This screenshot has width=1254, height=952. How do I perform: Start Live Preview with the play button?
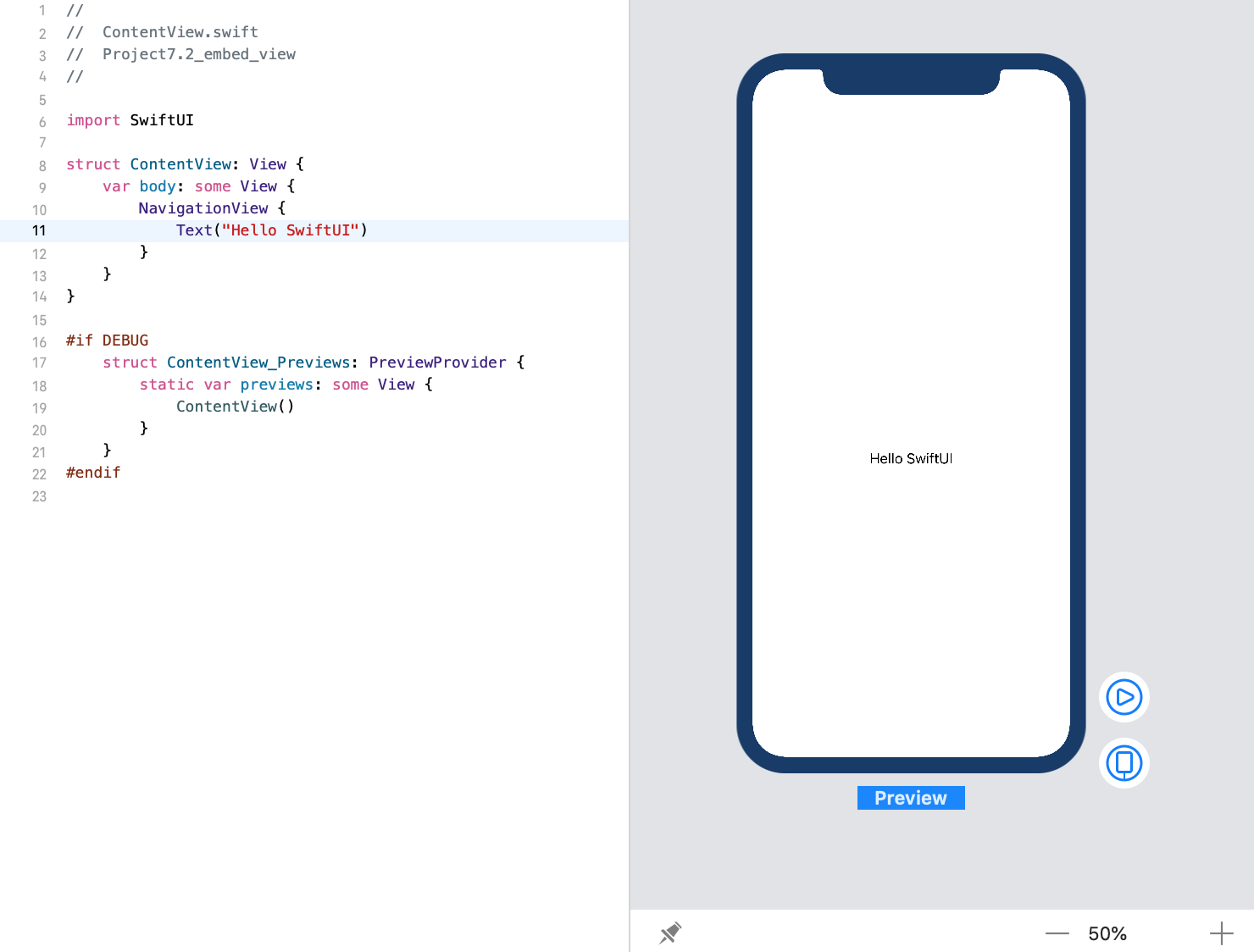[x=1124, y=697]
